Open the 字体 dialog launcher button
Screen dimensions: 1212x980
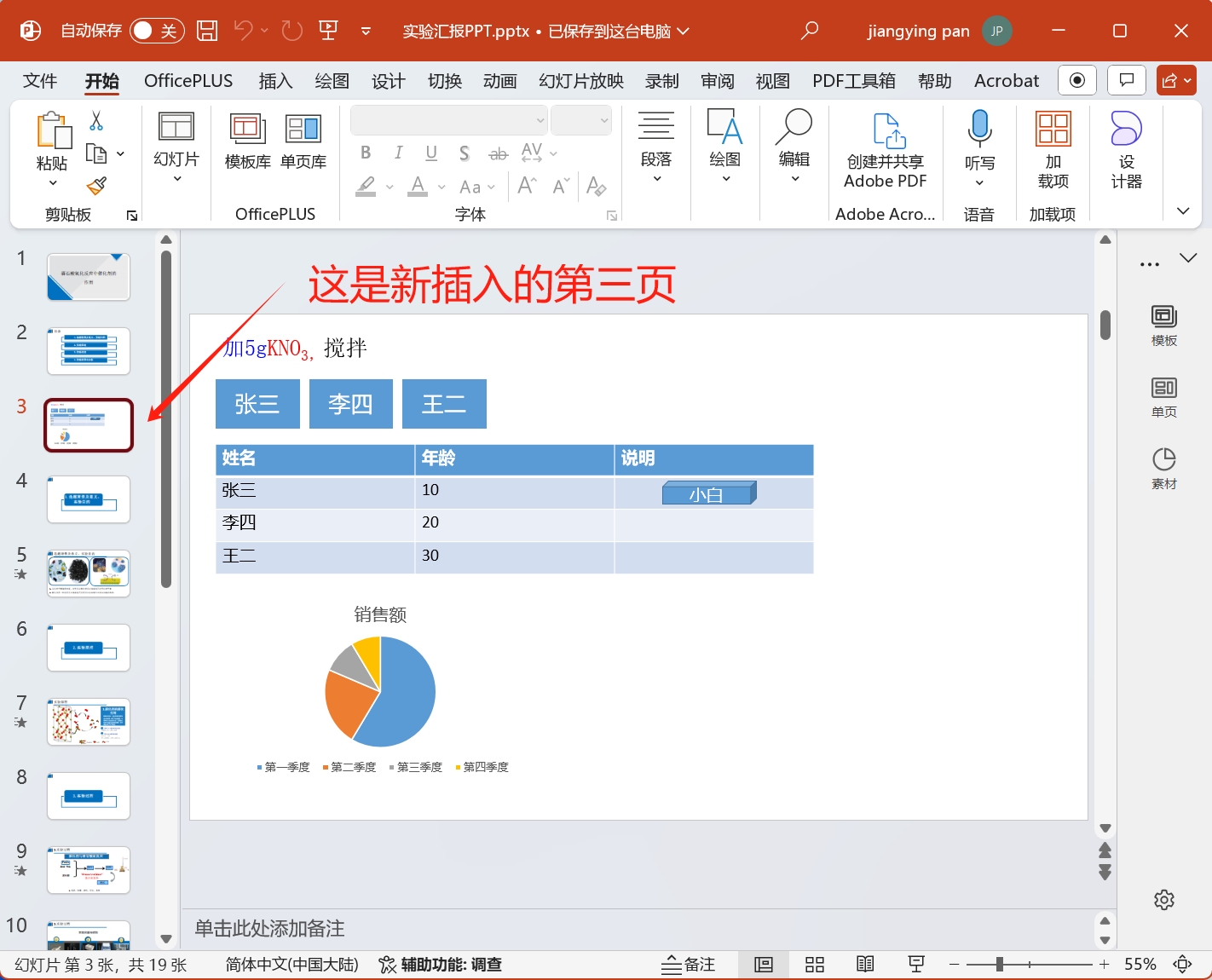[x=611, y=216]
